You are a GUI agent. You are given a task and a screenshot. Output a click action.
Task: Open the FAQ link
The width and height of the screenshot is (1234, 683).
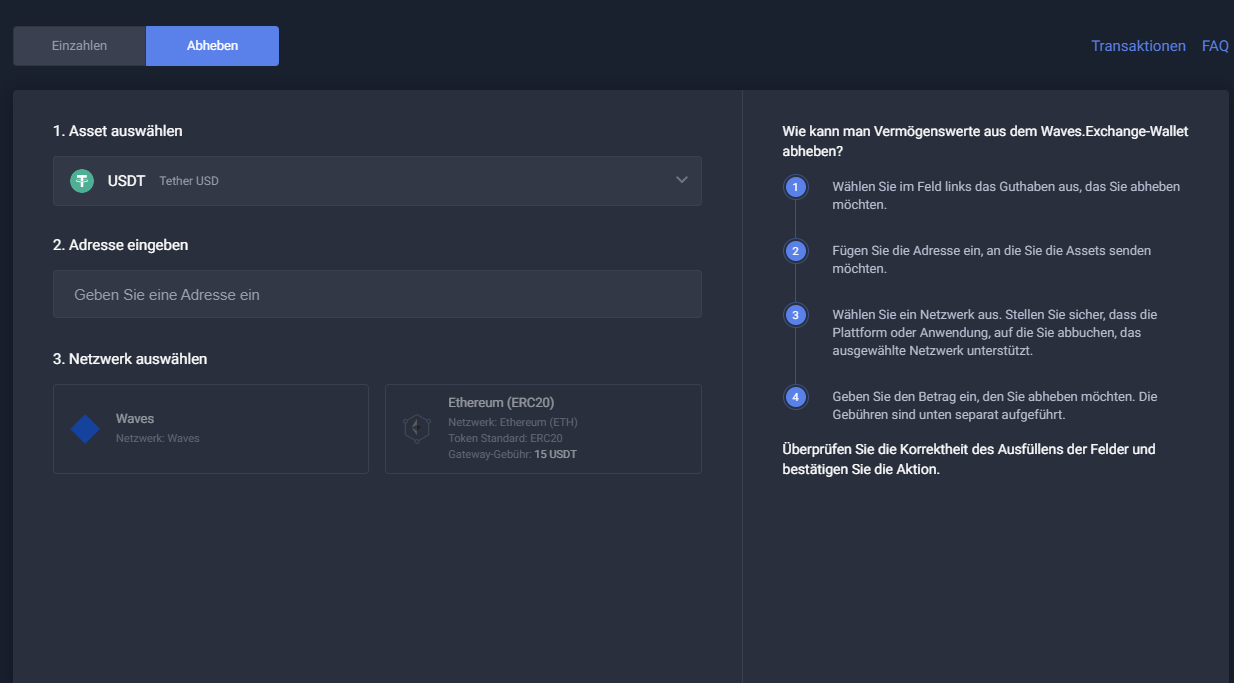pos(1215,46)
